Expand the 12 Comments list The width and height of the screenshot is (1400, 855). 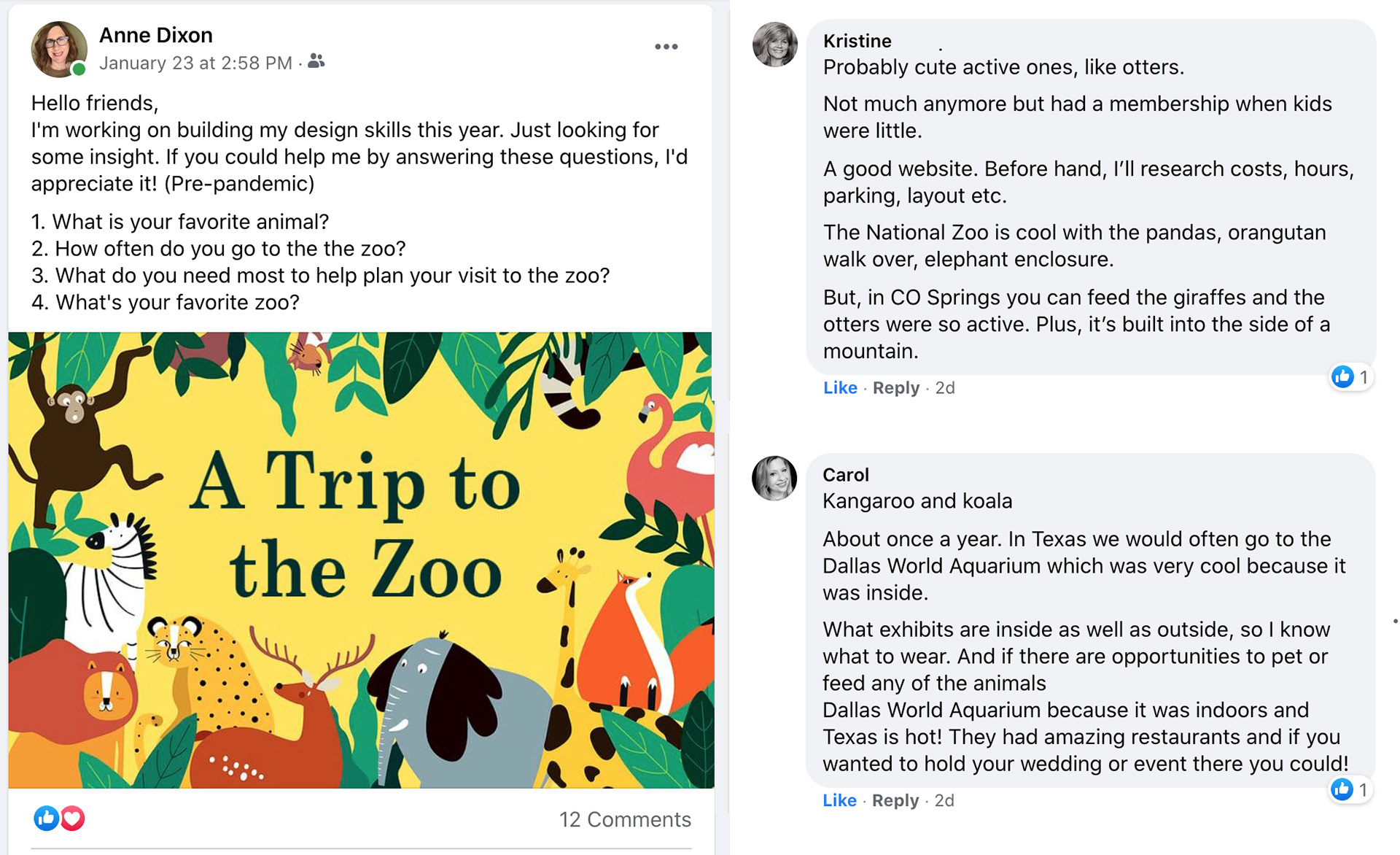tap(624, 819)
